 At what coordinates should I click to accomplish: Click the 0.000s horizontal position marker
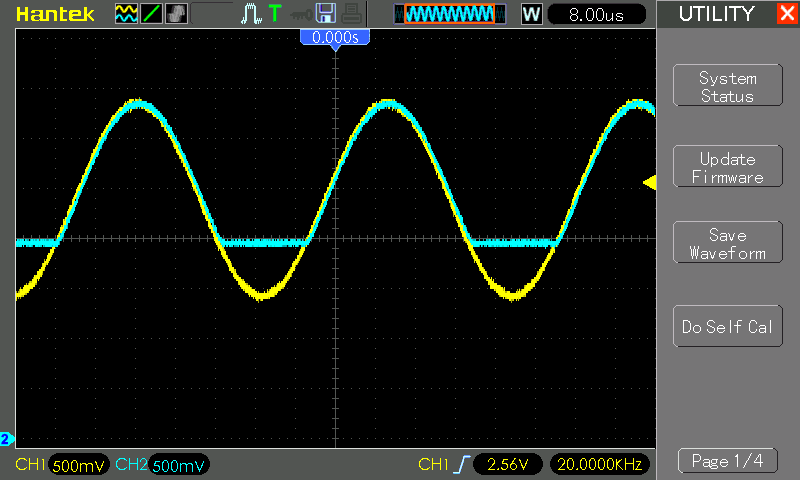[x=335, y=38]
